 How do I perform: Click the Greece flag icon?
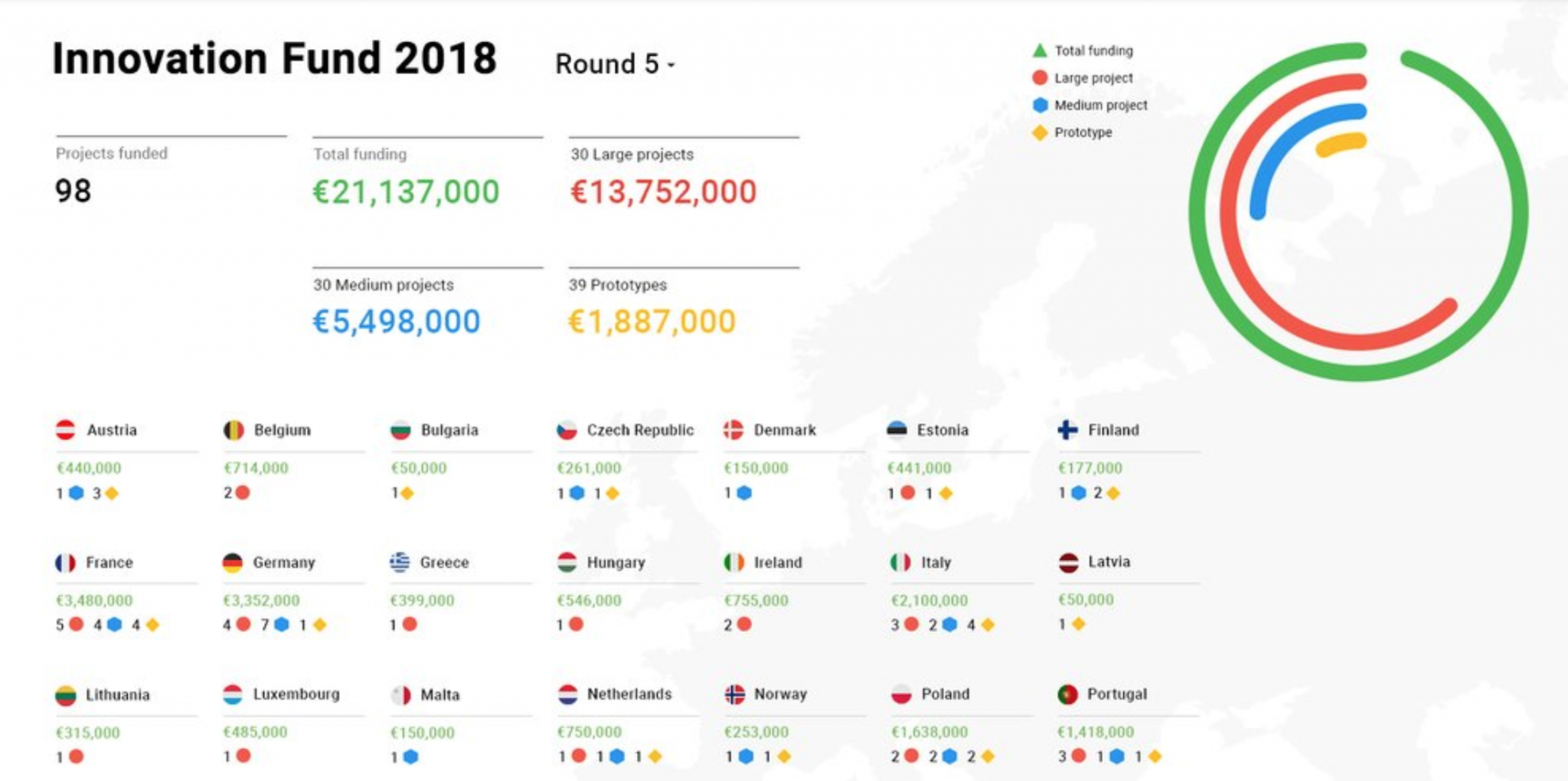(x=400, y=563)
